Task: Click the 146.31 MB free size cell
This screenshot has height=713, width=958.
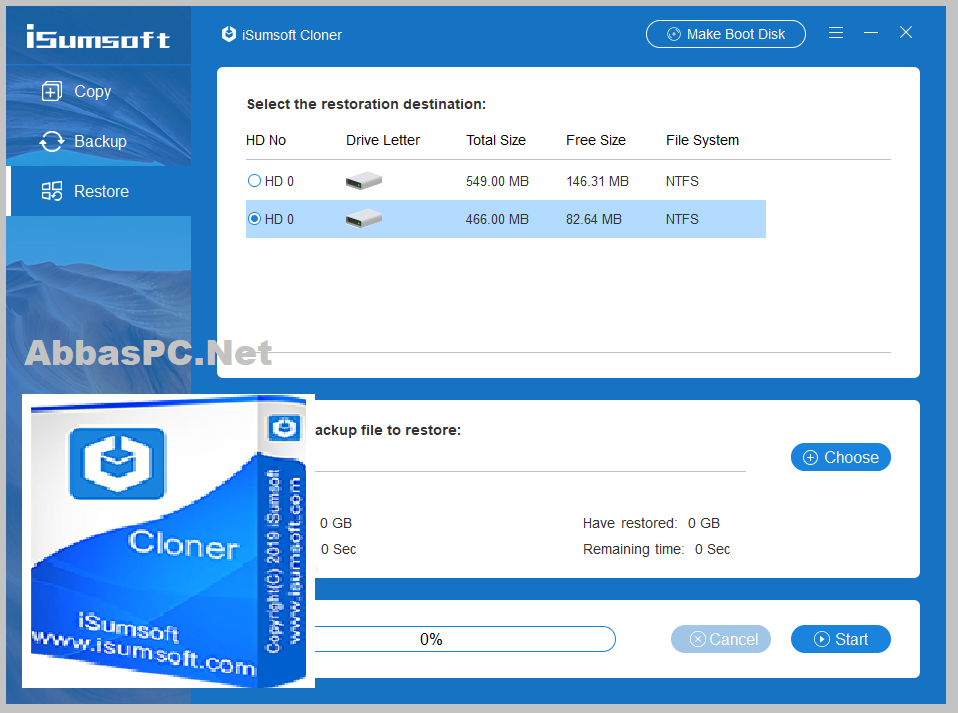Action: click(597, 181)
